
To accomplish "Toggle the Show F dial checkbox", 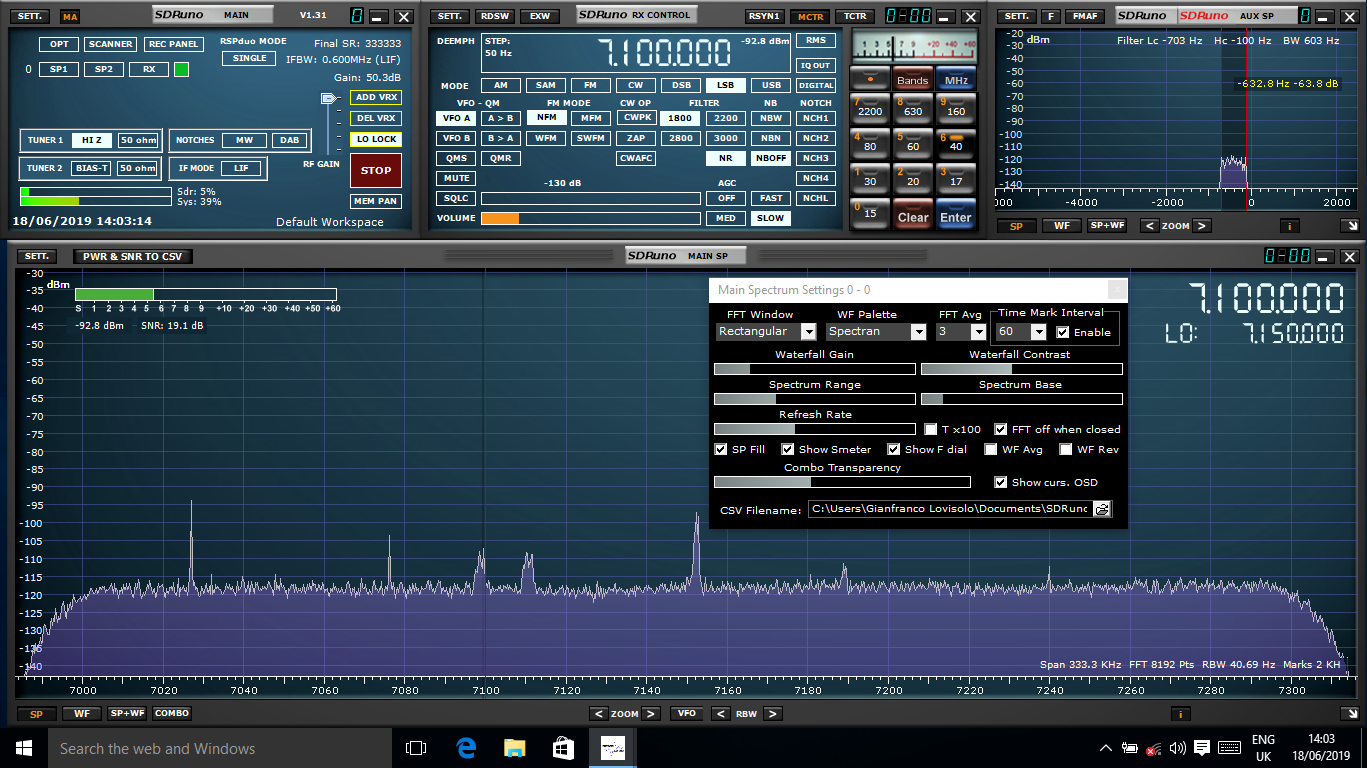I will pyautogui.click(x=894, y=449).
